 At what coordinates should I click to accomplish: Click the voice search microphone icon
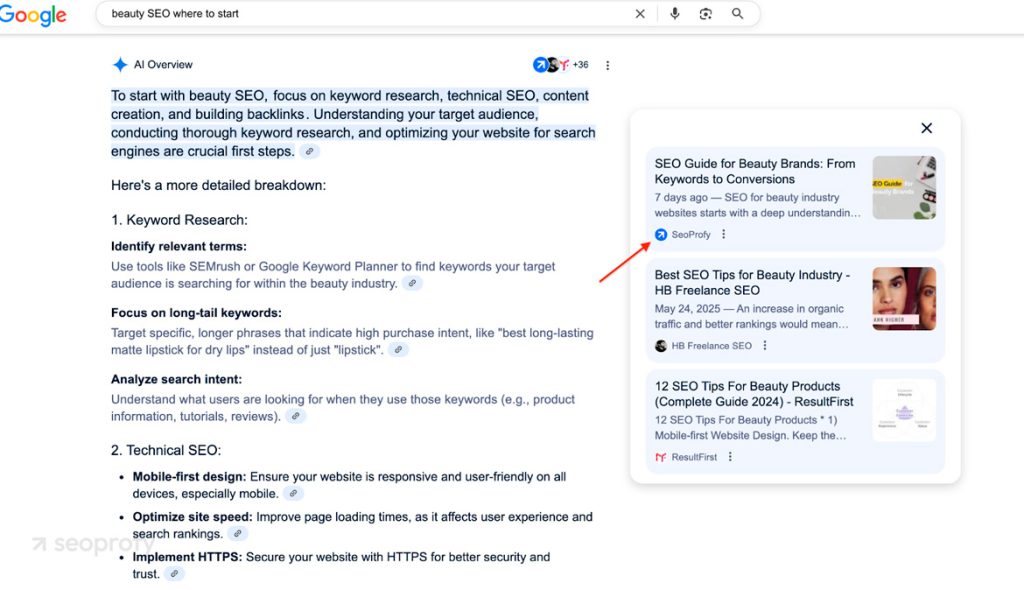tap(675, 14)
